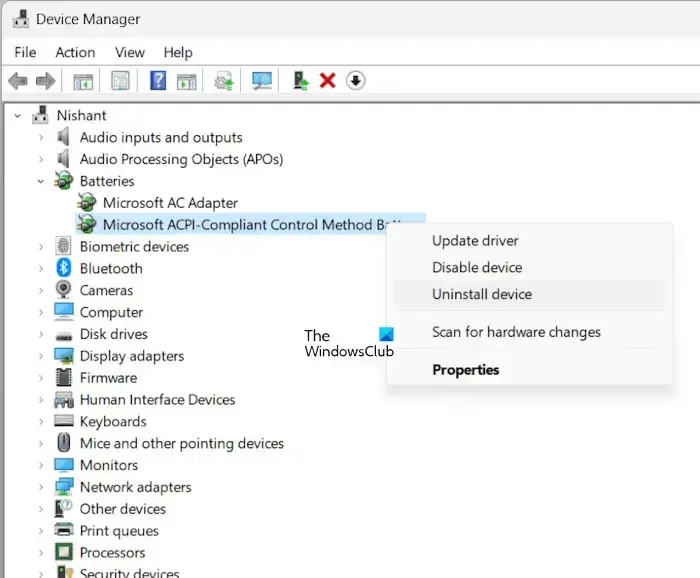Click the Bluetooth device category icon
700x578 pixels.
pos(64,268)
